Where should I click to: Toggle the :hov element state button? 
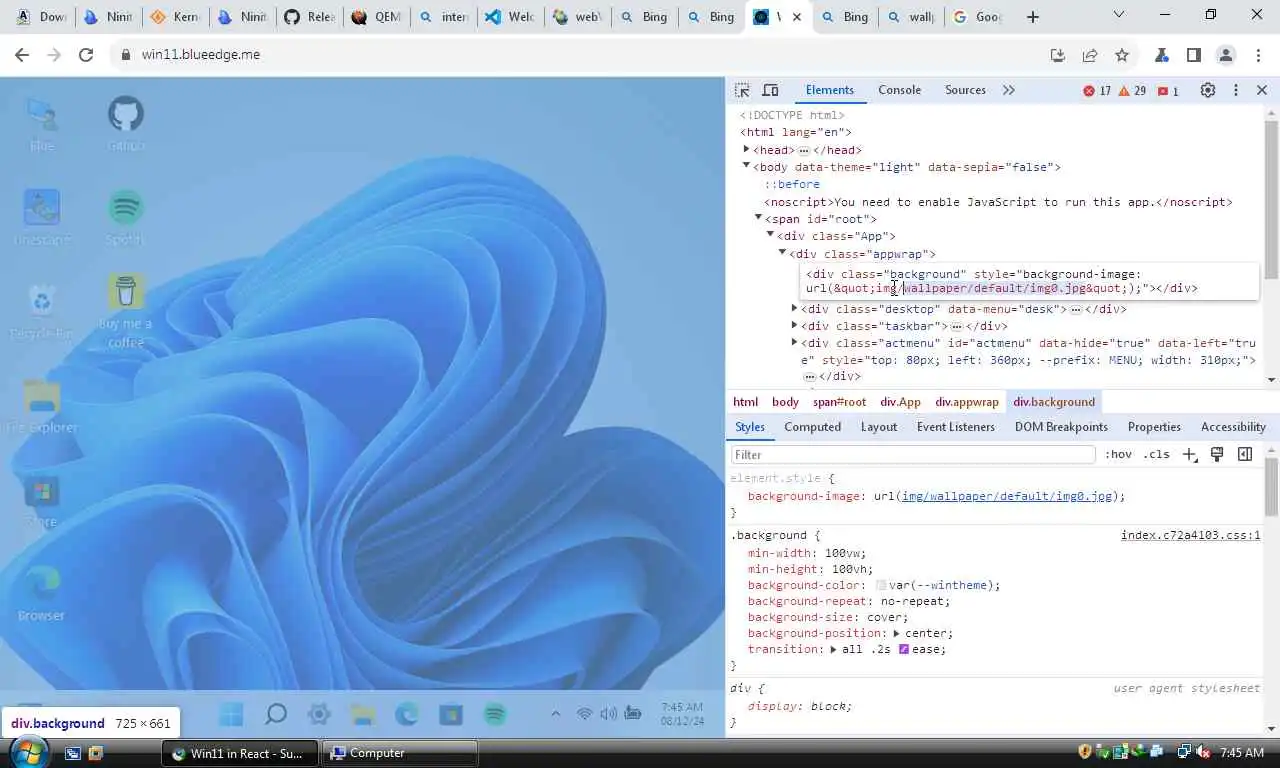click(x=1118, y=454)
